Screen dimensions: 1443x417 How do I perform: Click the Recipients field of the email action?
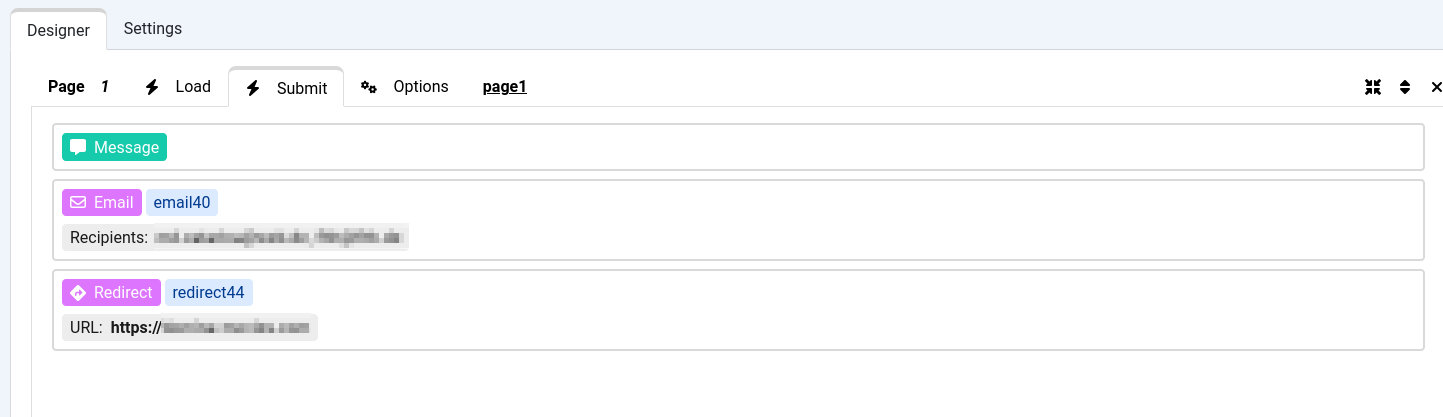(x=236, y=238)
